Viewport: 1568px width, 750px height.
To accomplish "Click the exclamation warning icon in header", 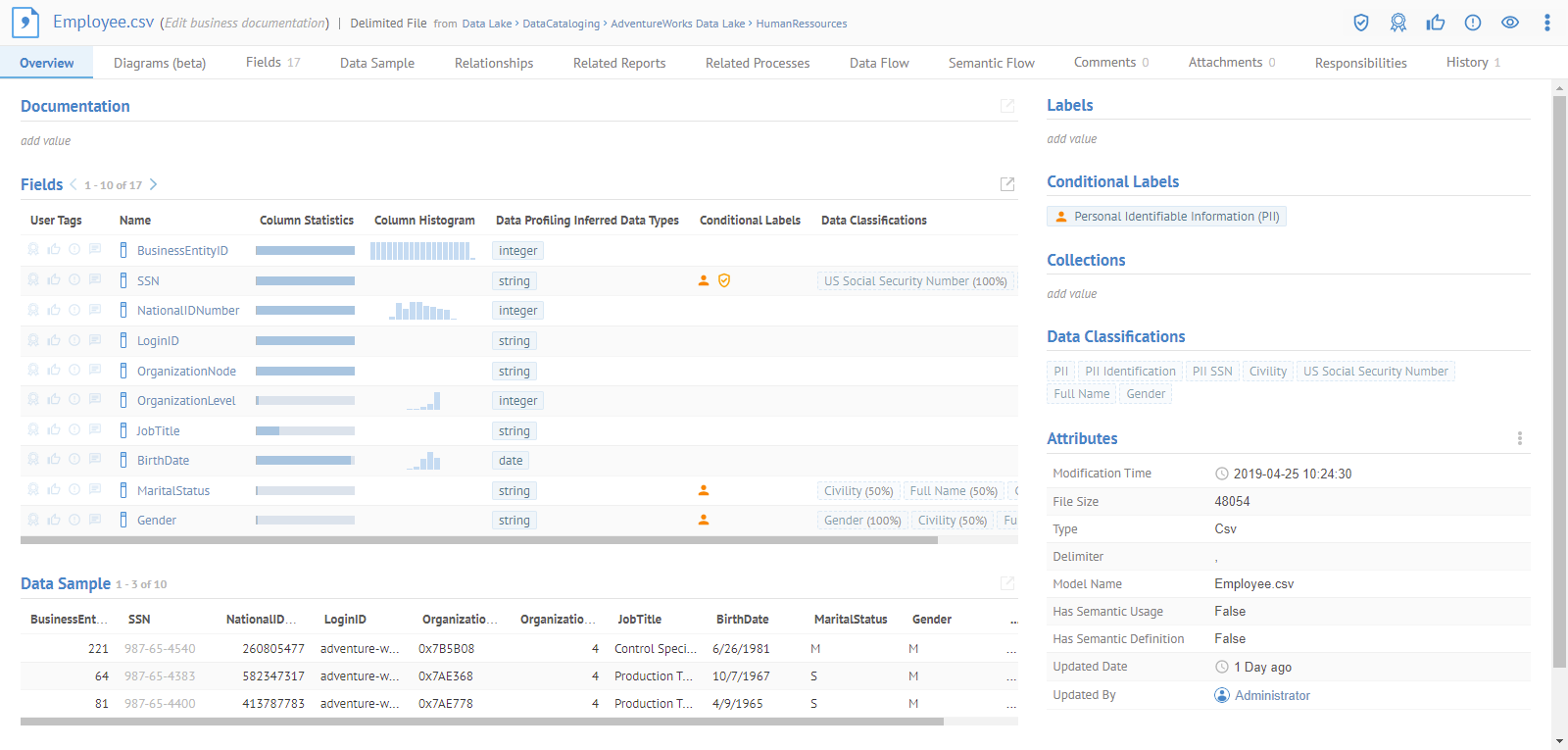I will coord(1472,23).
